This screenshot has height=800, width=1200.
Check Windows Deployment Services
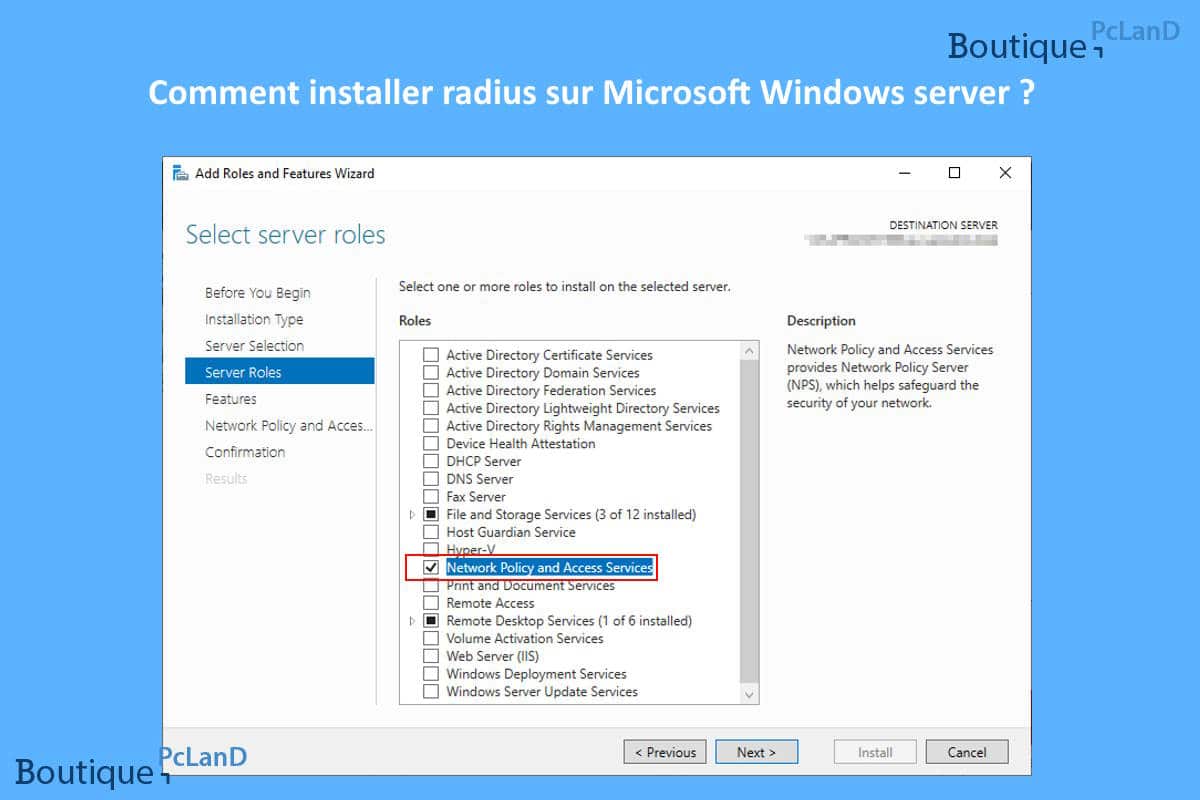pyautogui.click(x=431, y=674)
